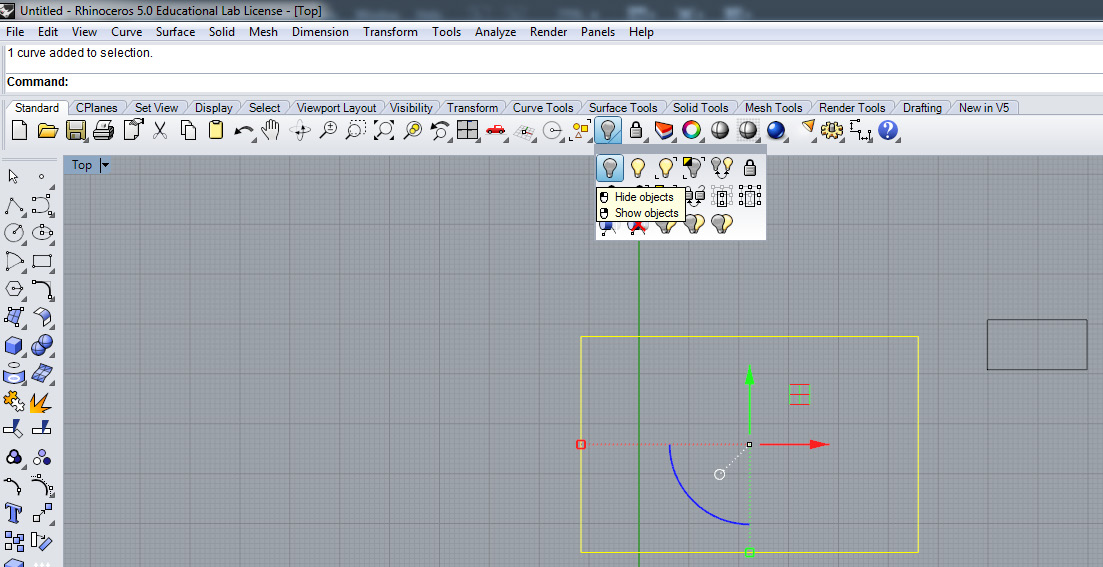Save the model with the floppy disk icon

coord(76,130)
